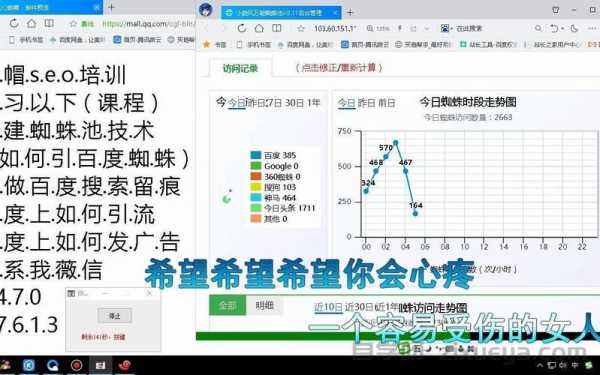Switch to 明细 view
Viewport: 600px width, 375px height.
click(x=264, y=305)
